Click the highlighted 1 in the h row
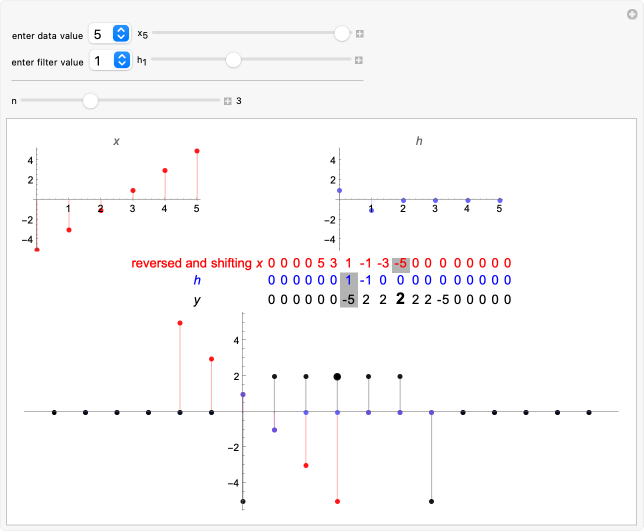The height and width of the screenshot is (532, 644). (349, 280)
